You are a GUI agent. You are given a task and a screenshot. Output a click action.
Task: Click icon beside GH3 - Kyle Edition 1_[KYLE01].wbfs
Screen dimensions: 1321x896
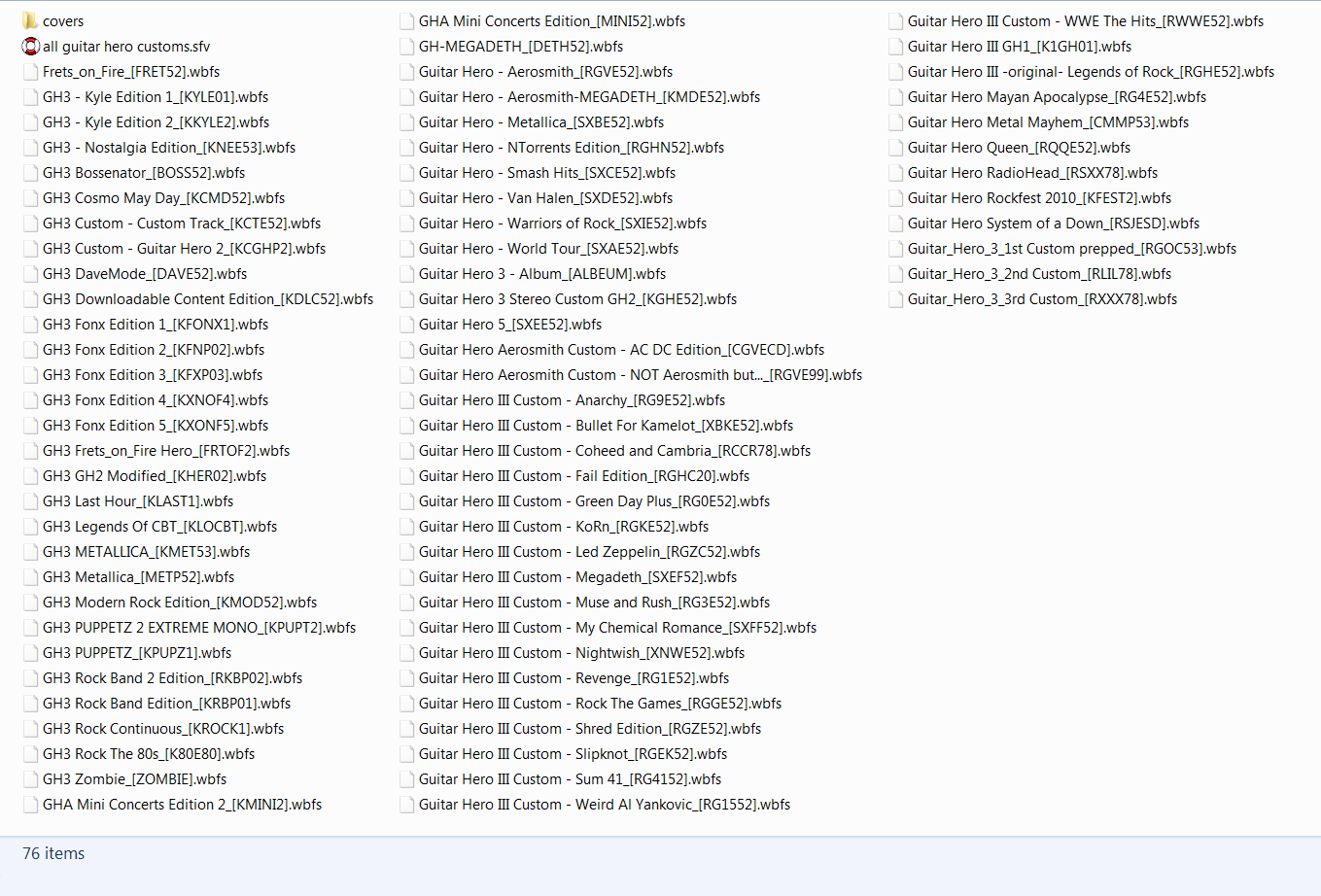(x=31, y=96)
